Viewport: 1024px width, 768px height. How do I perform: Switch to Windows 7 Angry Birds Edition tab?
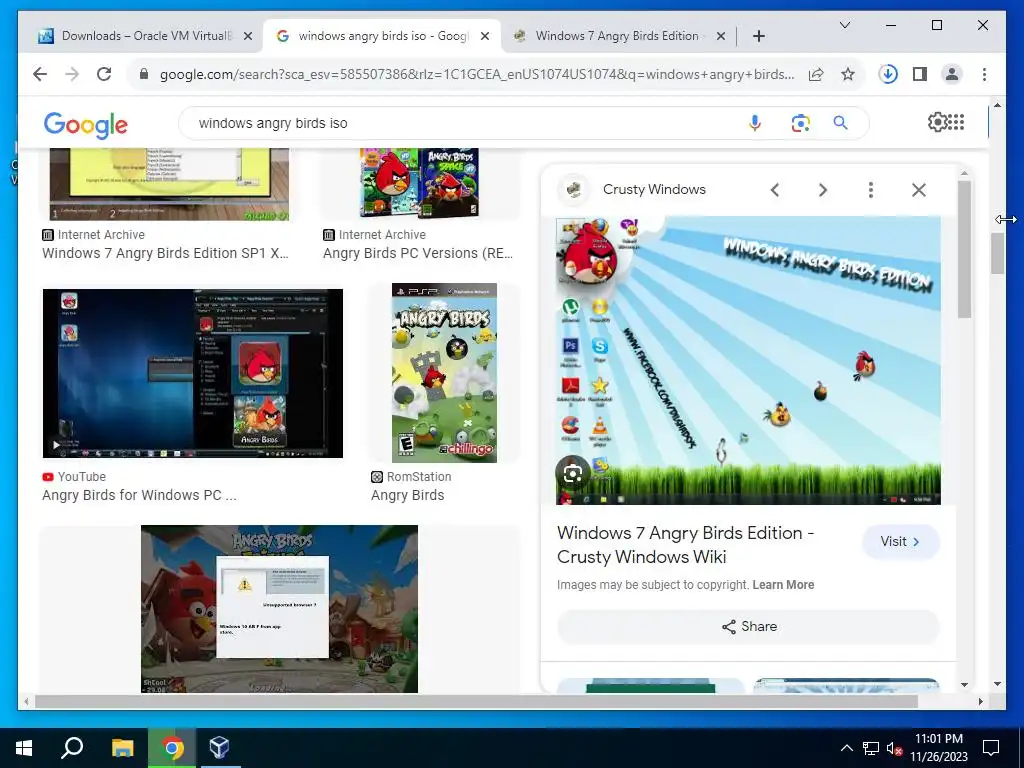618,36
